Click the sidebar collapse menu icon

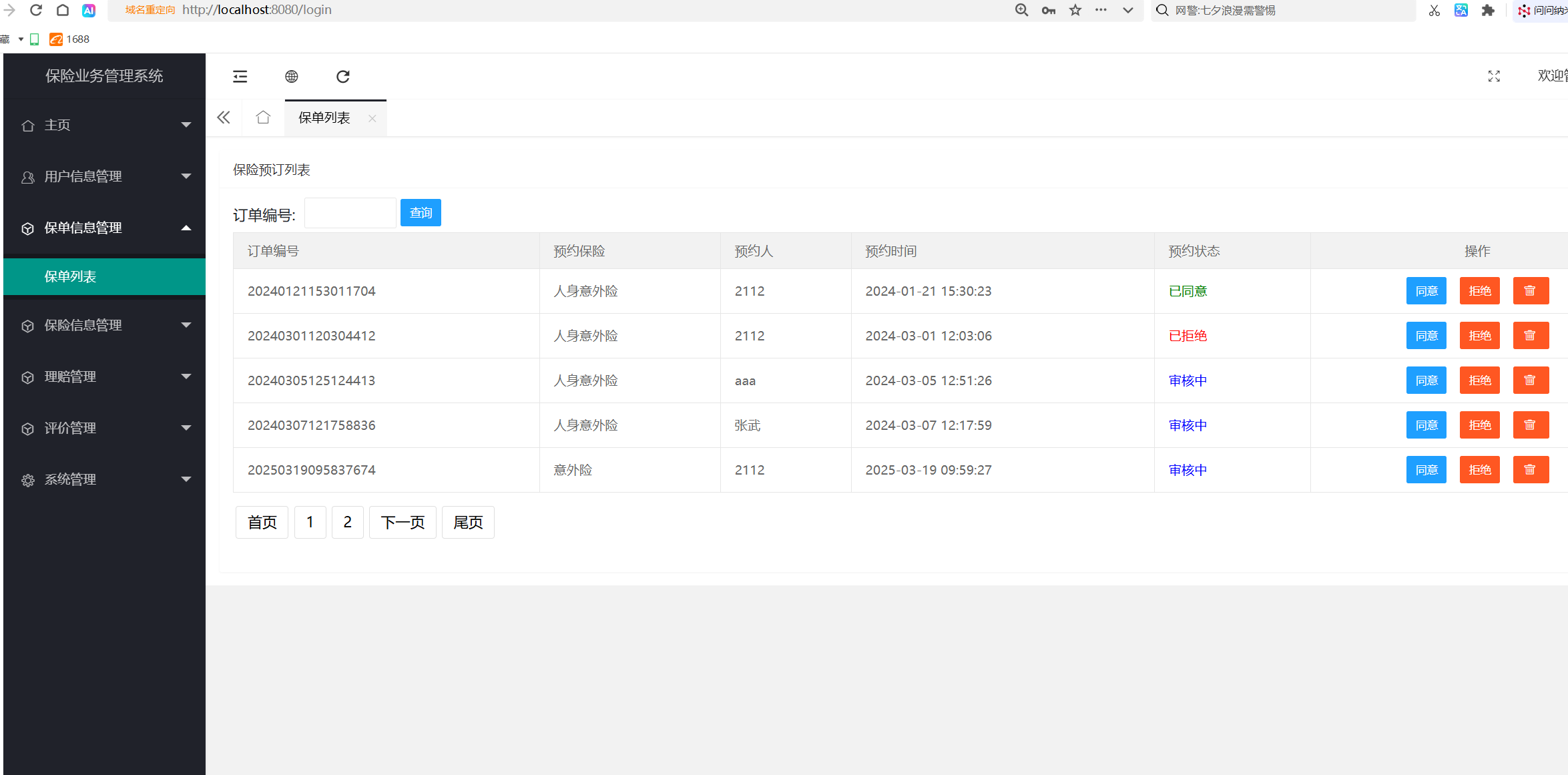(x=240, y=77)
